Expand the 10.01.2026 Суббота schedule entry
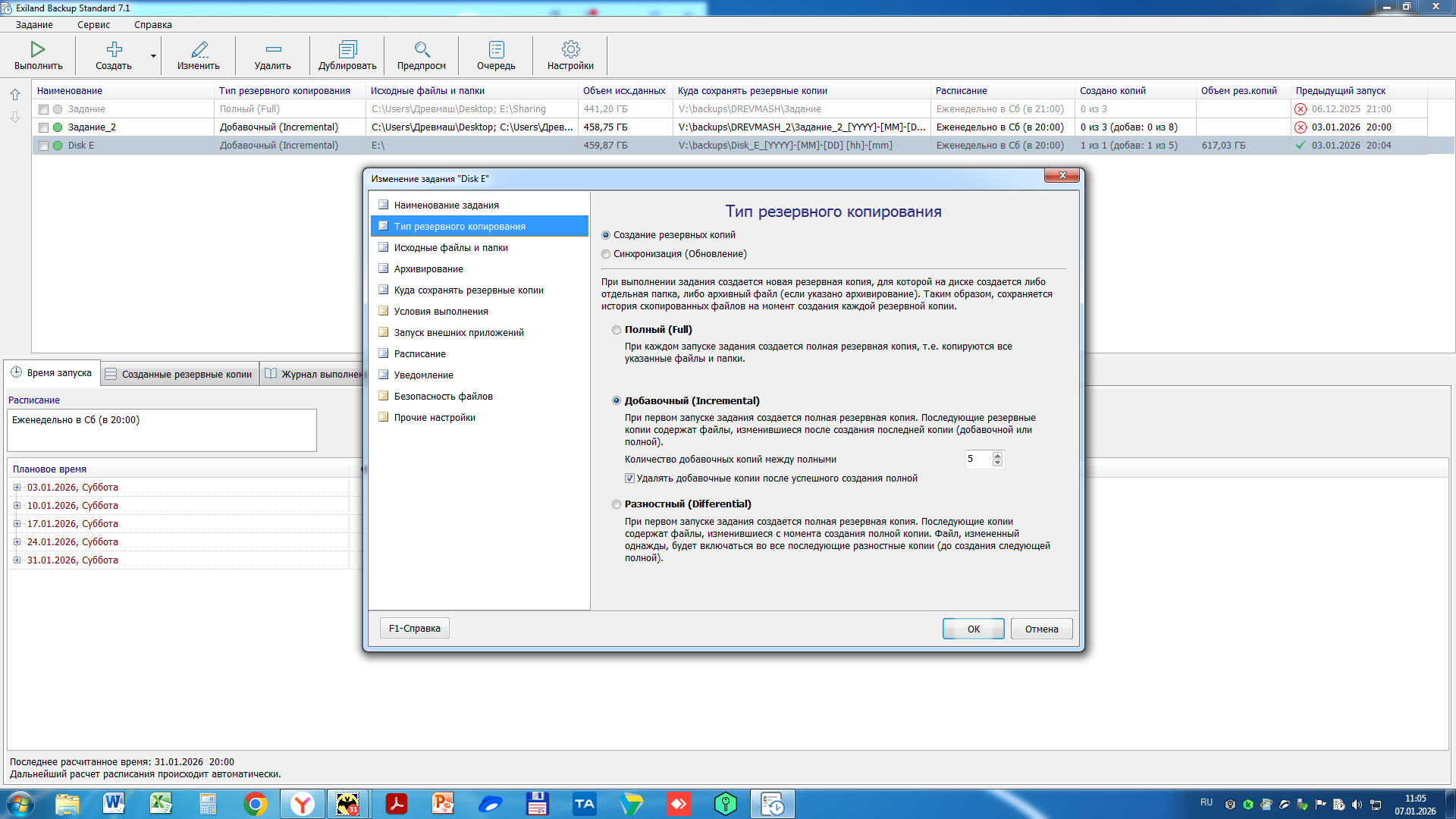This screenshot has height=819, width=1456. click(17, 506)
